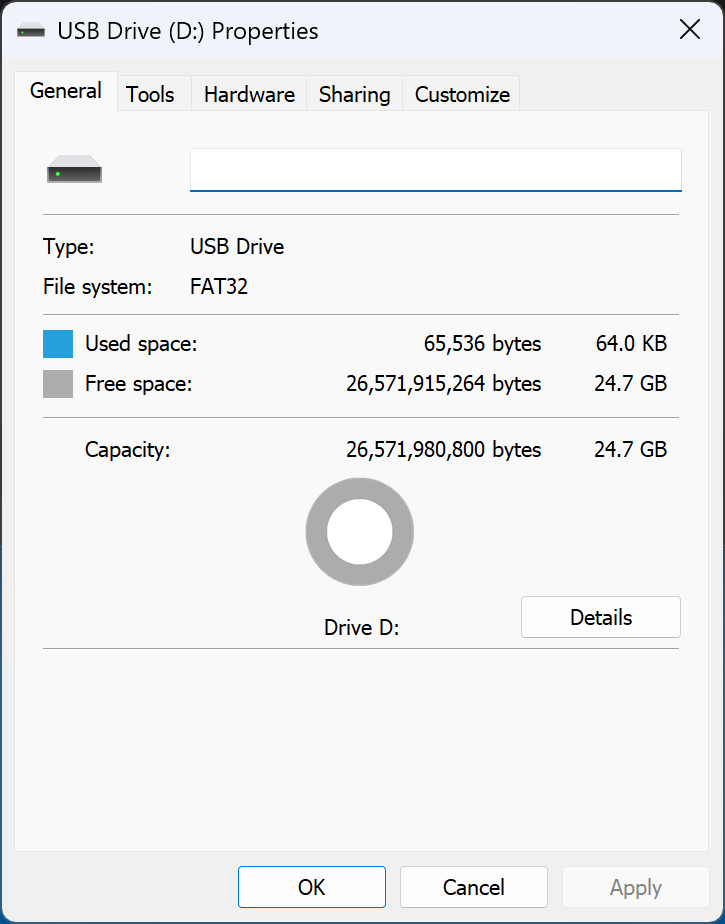Click the "Drive D:" label under the chart
725x924 pixels.
pos(361,628)
